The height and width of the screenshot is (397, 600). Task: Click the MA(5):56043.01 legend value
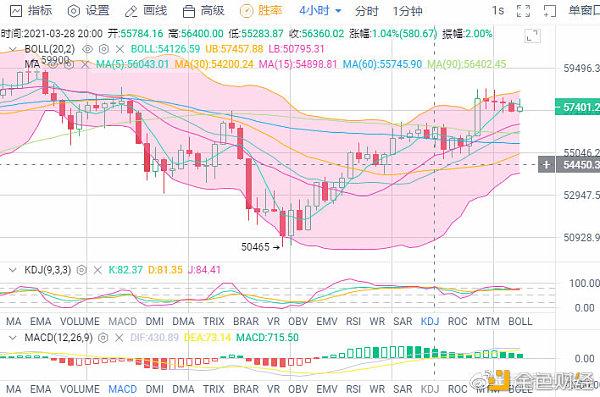pyautogui.click(x=132, y=64)
